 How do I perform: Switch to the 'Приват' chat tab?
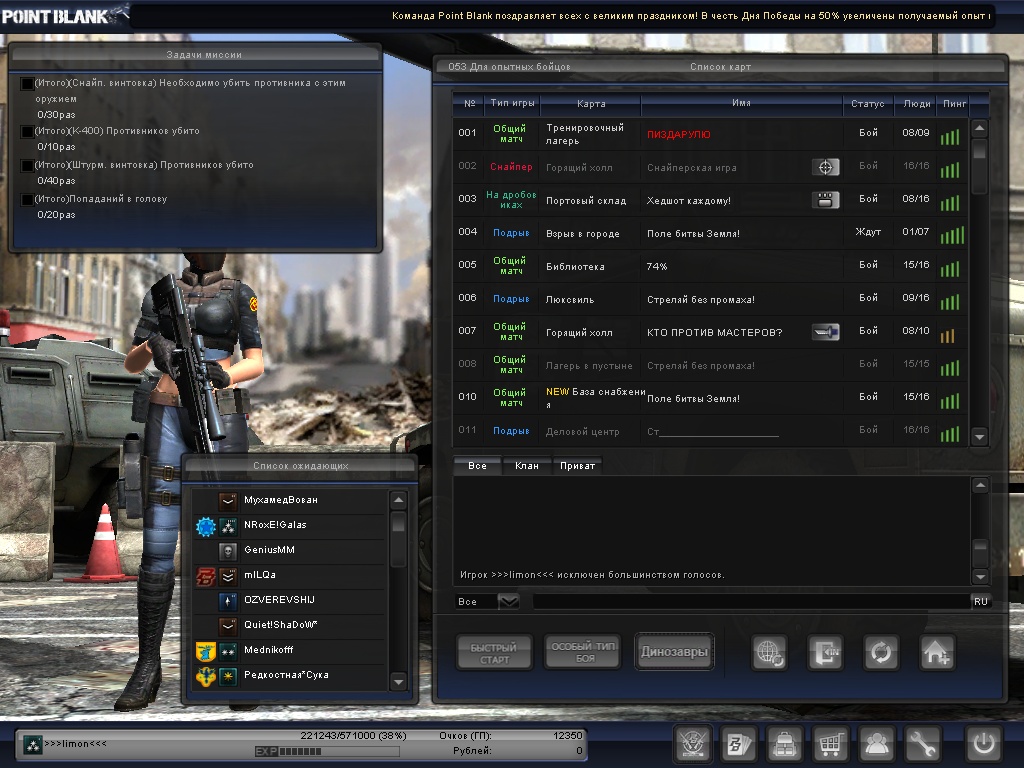coord(577,466)
